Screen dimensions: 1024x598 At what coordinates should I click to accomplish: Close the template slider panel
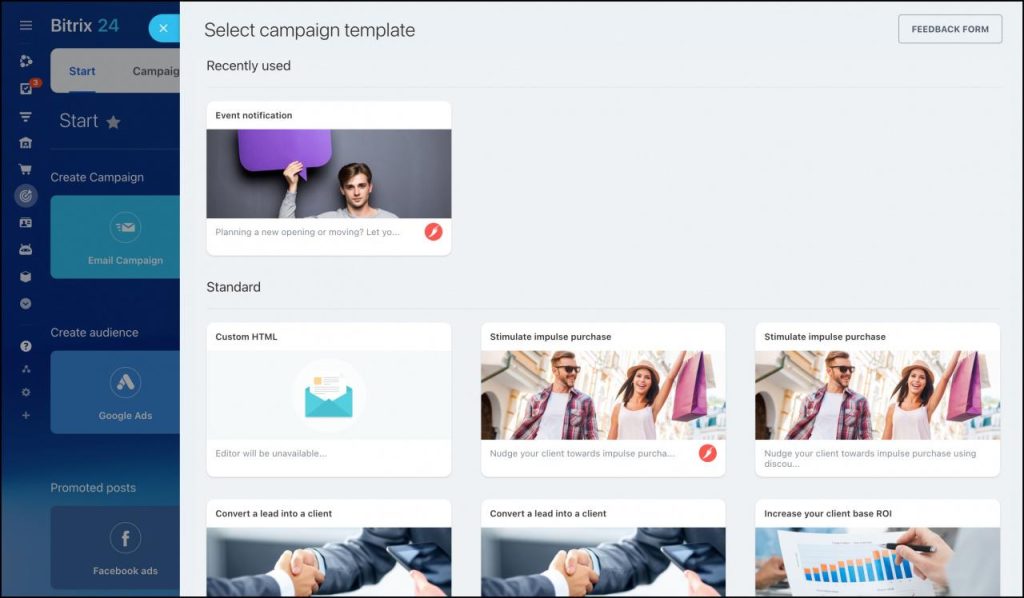[x=163, y=28]
